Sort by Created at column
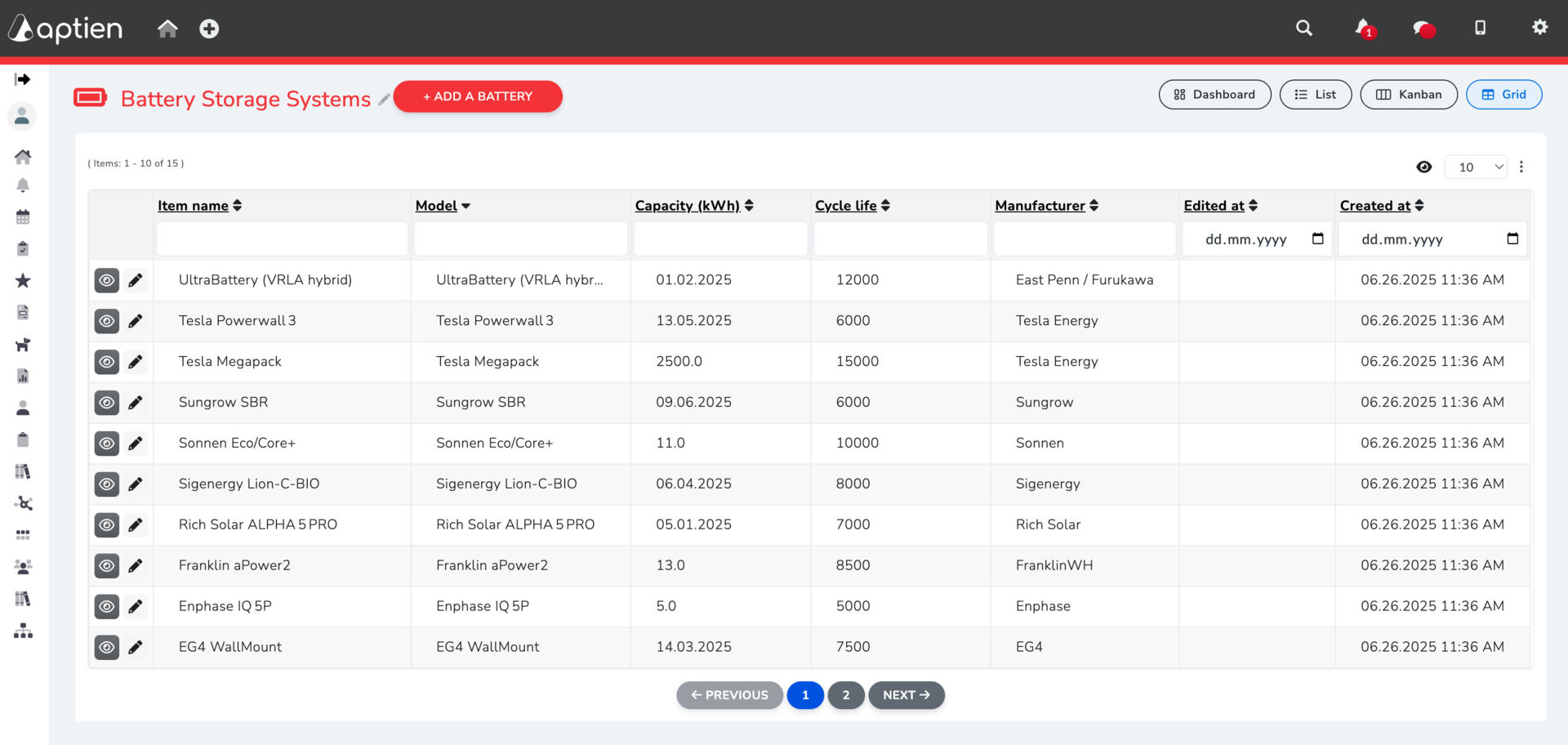1568x745 pixels. tap(1382, 206)
